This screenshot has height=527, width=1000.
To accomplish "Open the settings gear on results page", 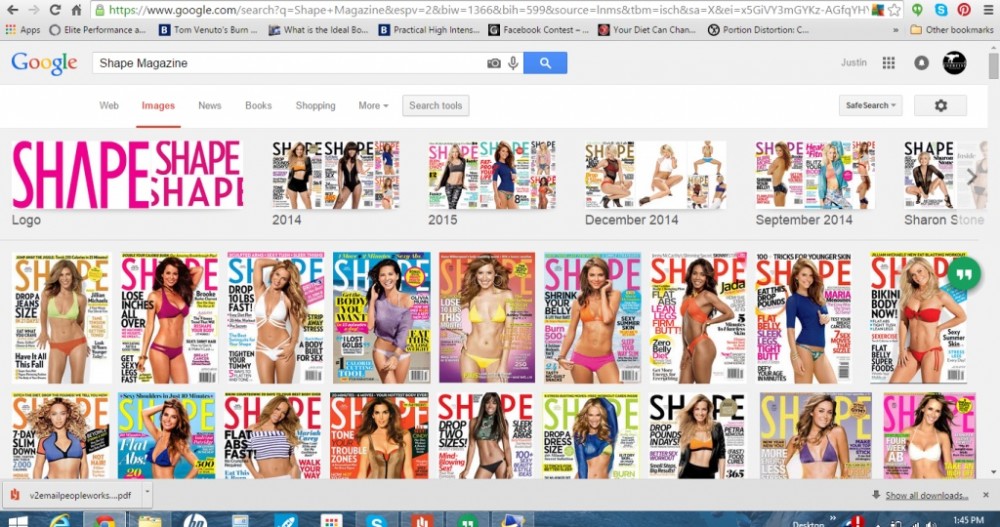I will [x=940, y=105].
